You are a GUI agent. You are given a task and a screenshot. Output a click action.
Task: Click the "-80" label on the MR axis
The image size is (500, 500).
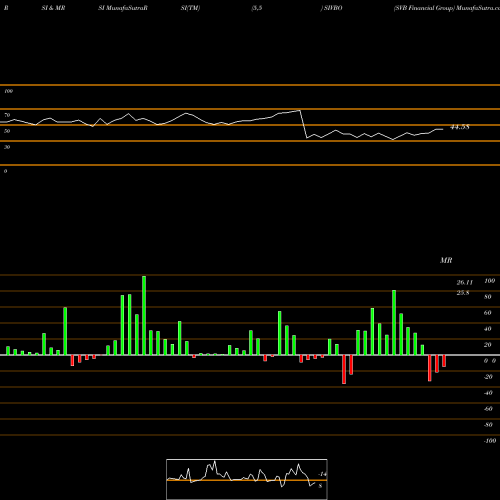tap(488, 425)
